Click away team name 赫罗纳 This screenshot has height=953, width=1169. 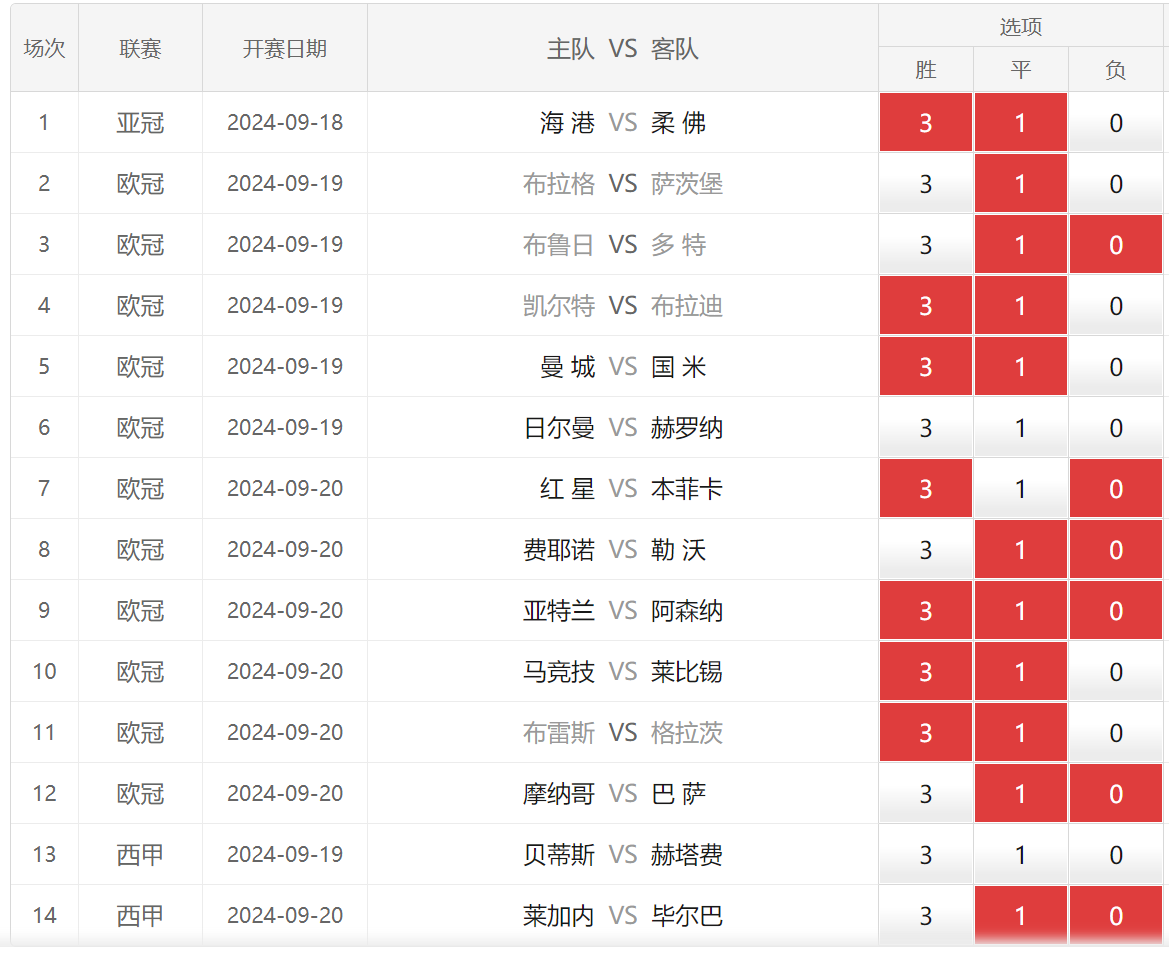[x=687, y=428]
